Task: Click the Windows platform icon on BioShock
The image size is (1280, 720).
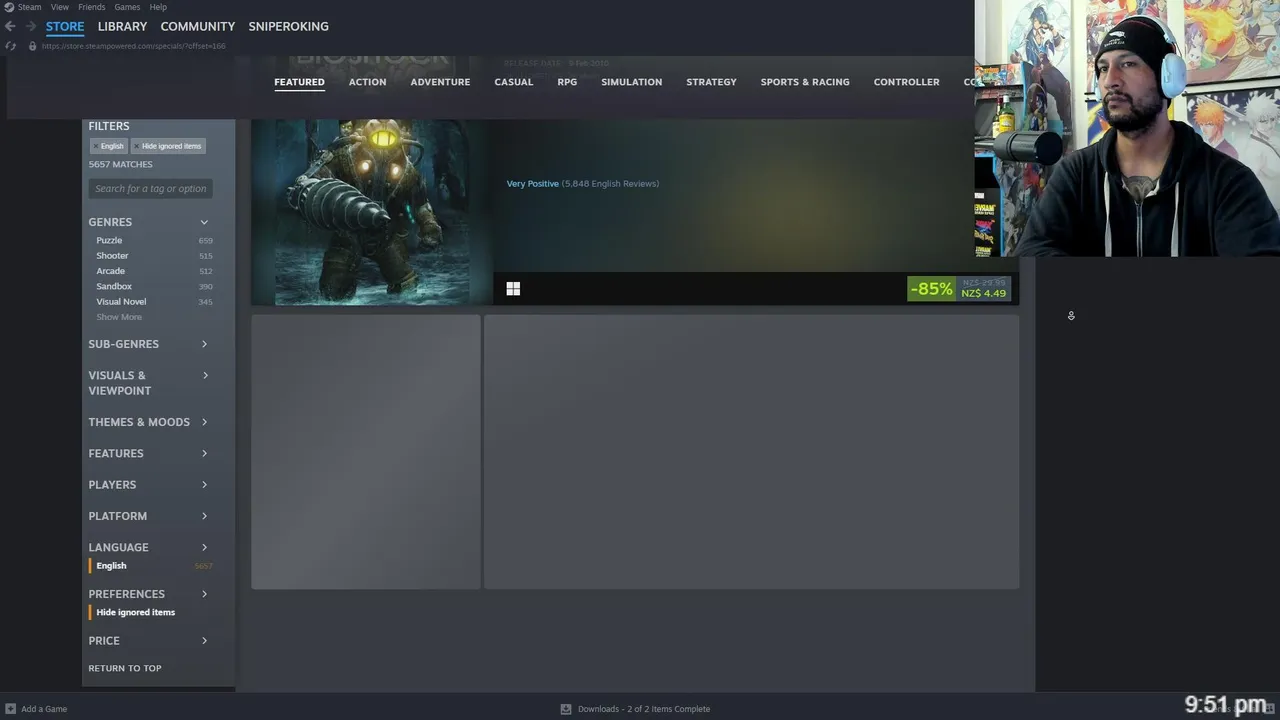Action: point(513,289)
